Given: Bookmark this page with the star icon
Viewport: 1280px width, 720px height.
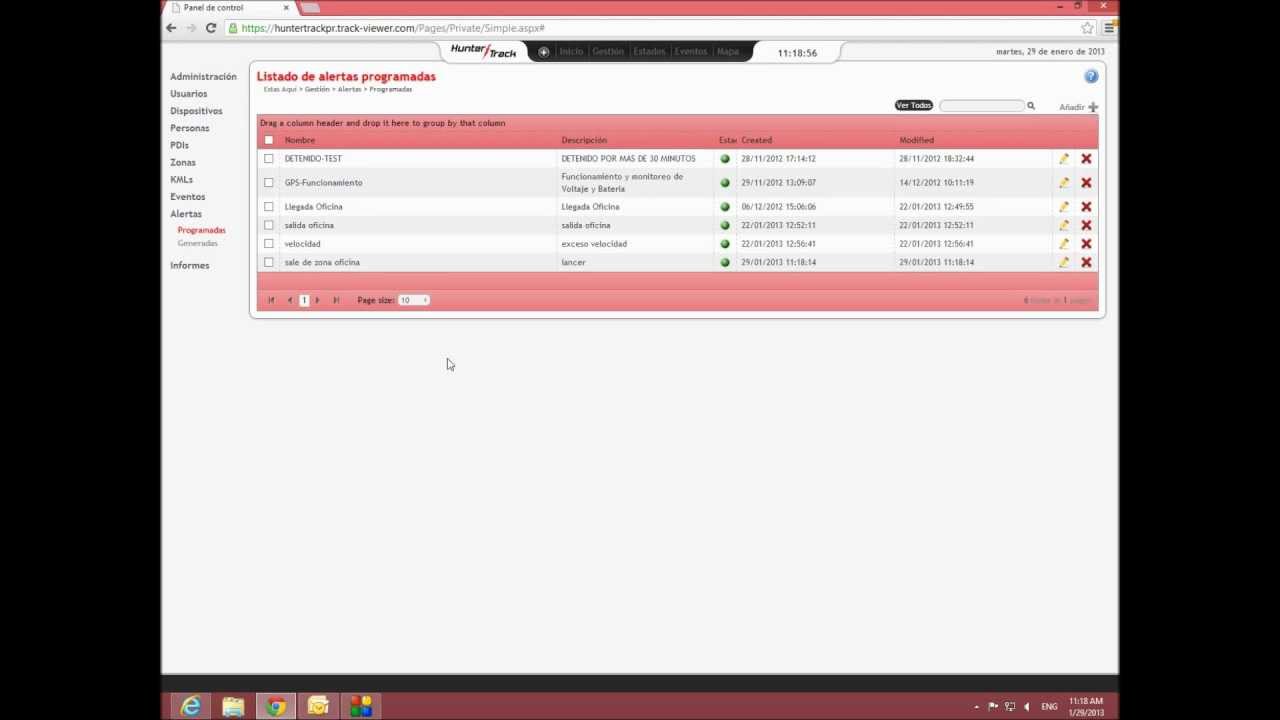Looking at the screenshot, I should [x=1087, y=28].
